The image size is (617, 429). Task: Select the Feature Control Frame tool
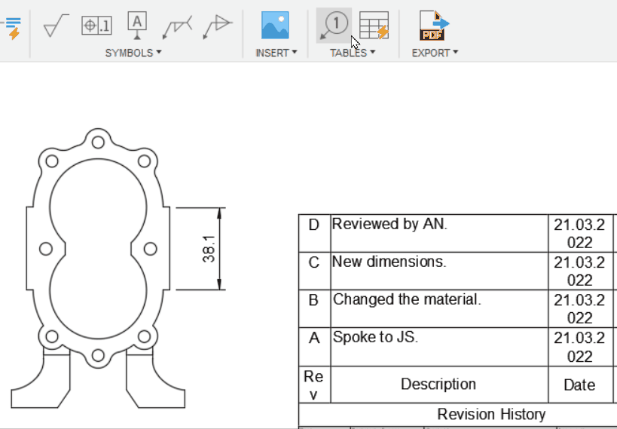click(96, 26)
